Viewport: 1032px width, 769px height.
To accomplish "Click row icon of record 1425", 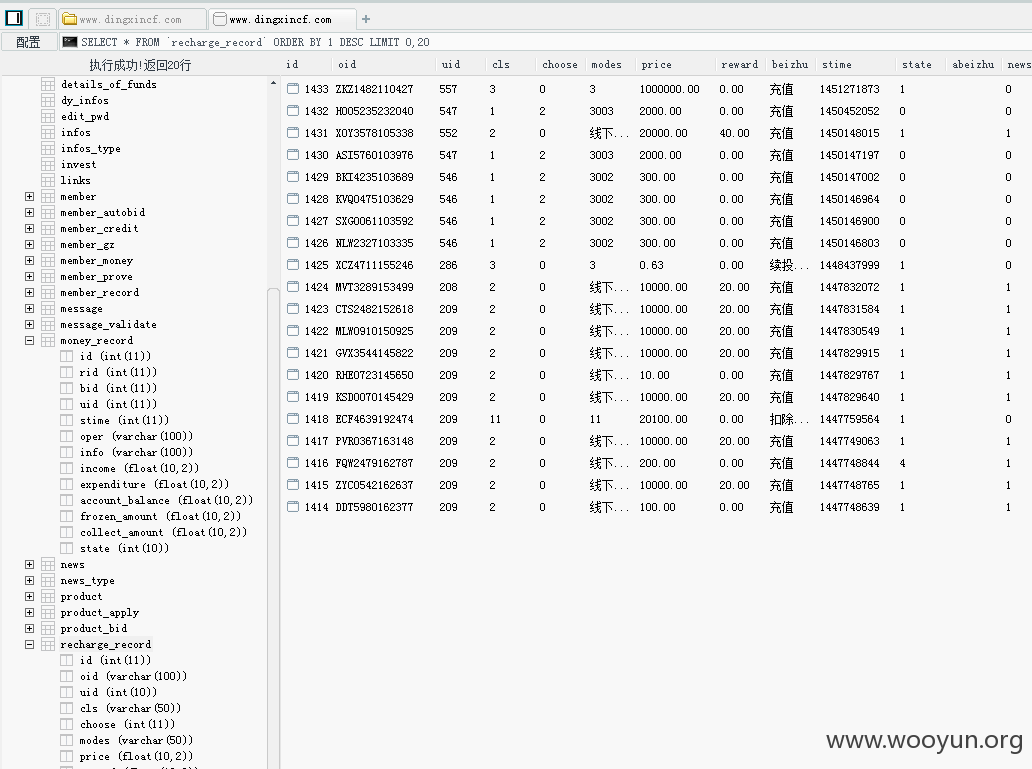I will 293,265.
